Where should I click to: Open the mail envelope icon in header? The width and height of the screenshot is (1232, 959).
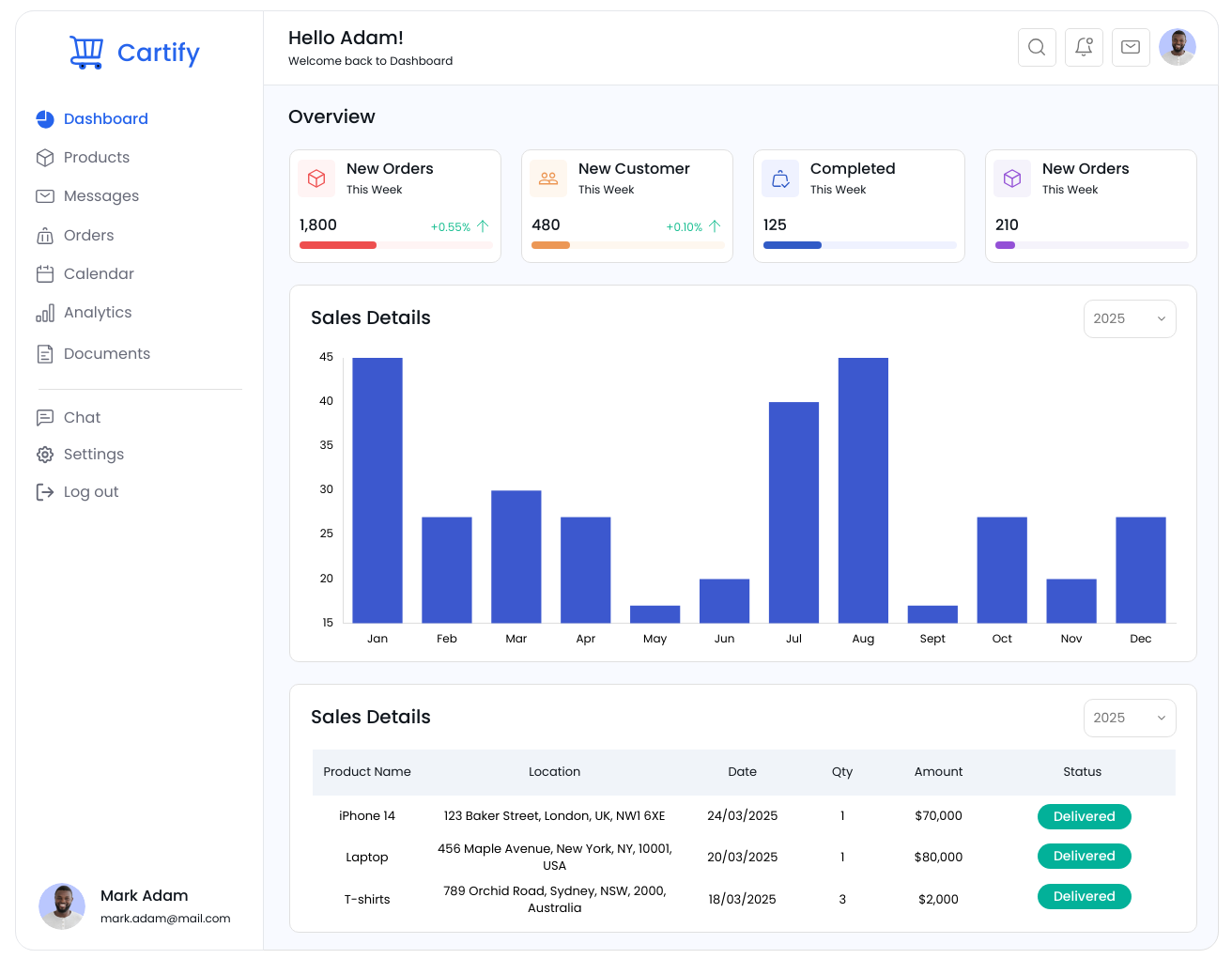1131,47
